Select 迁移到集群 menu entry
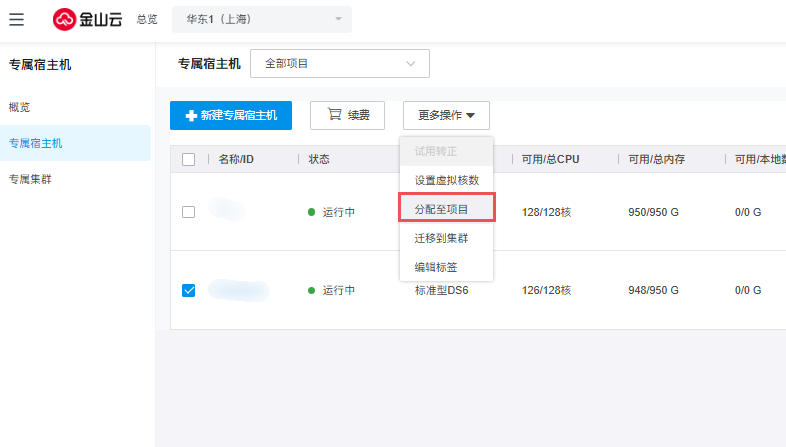The height and width of the screenshot is (447, 786). [x=441, y=238]
